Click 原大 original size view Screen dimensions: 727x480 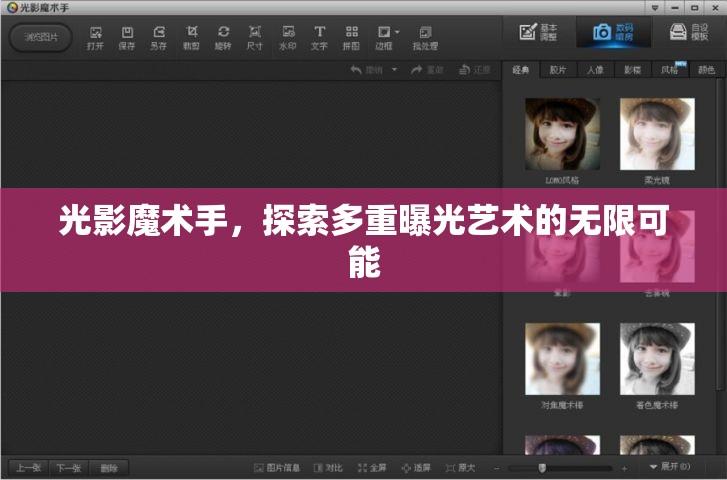click(x=460, y=468)
